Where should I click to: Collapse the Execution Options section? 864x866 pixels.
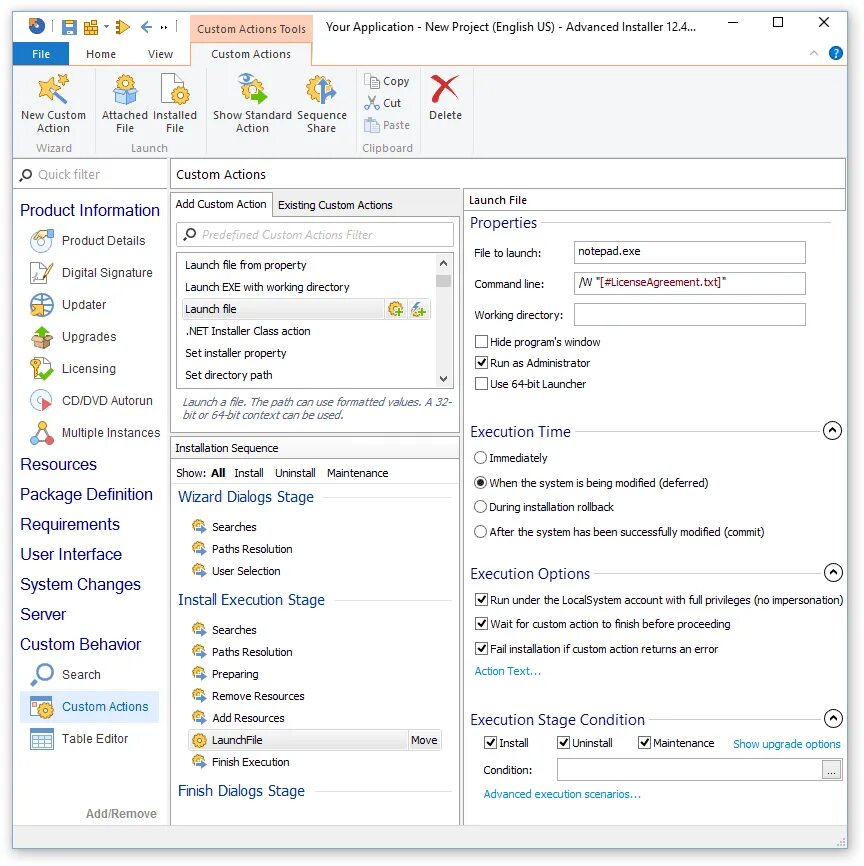click(x=833, y=573)
